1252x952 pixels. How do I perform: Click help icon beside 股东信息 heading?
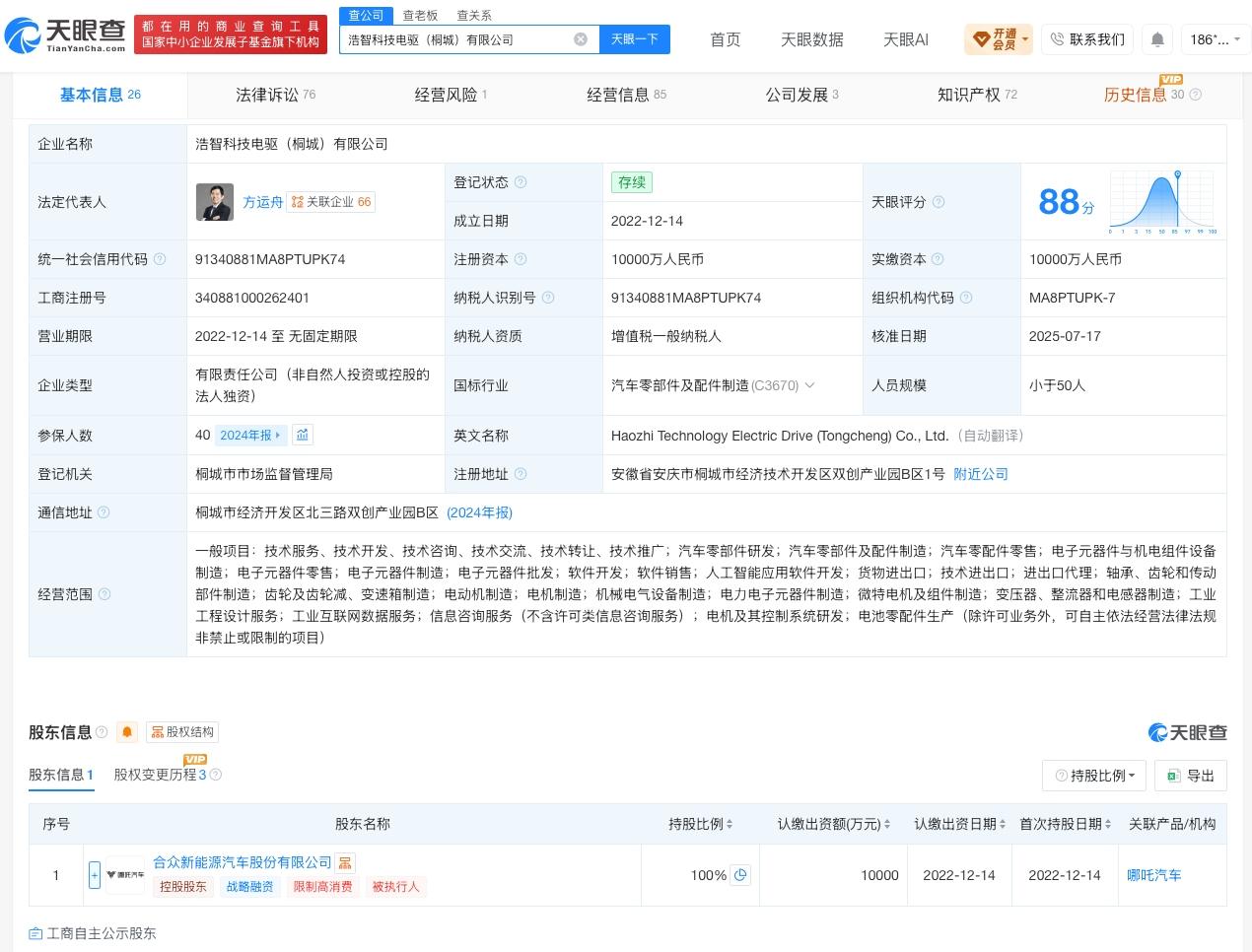coord(102,732)
